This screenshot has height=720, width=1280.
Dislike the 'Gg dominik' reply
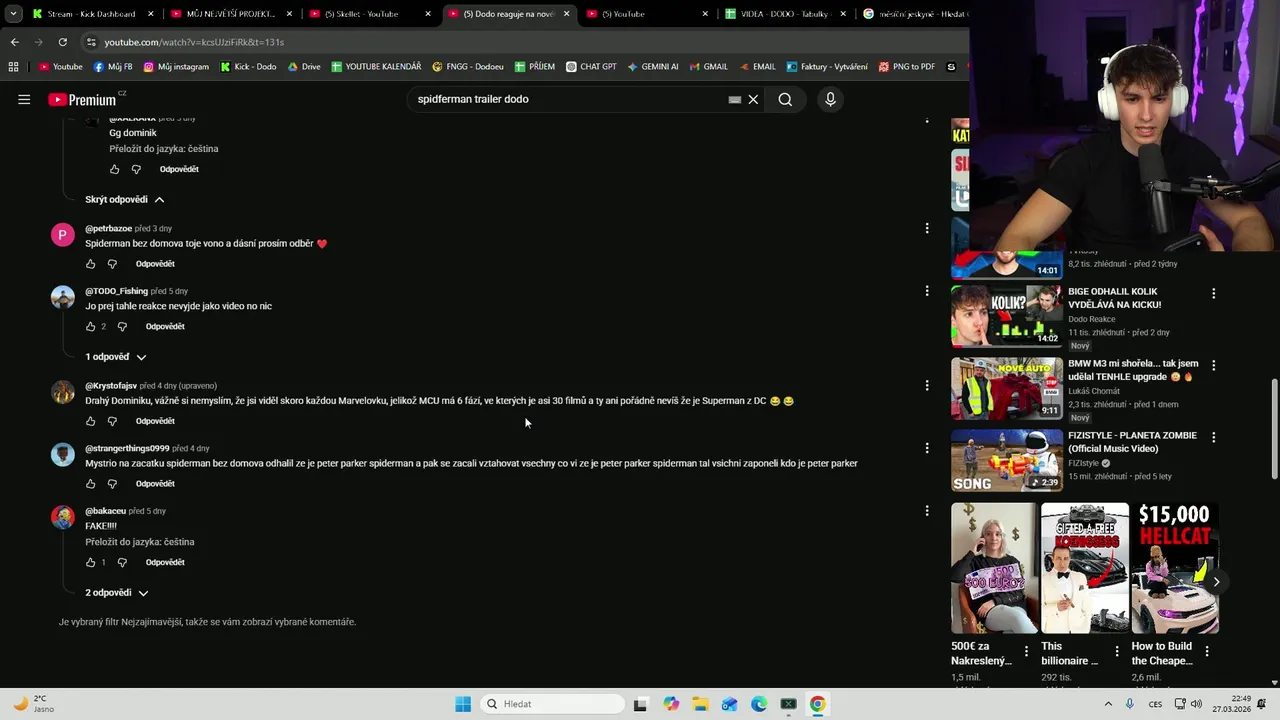click(136, 169)
